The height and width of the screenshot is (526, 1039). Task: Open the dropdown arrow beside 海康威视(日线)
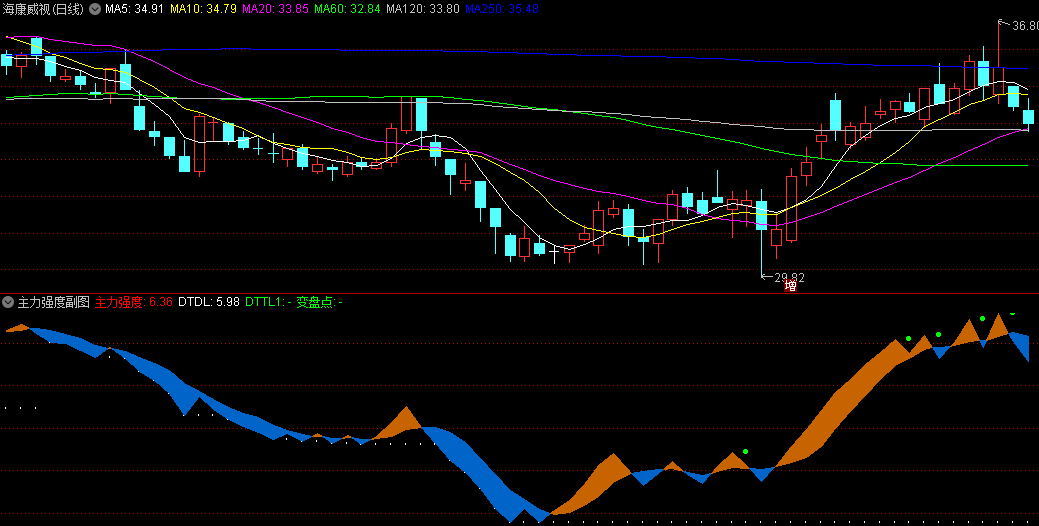pyautogui.click(x=95, y=9)
